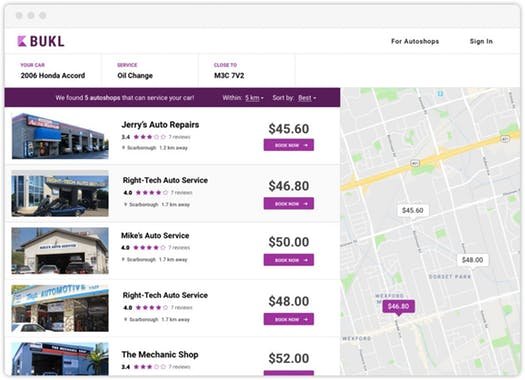Change the Oil Change service field
Viewport: 525px width, 380px height.
click(150, 71)
